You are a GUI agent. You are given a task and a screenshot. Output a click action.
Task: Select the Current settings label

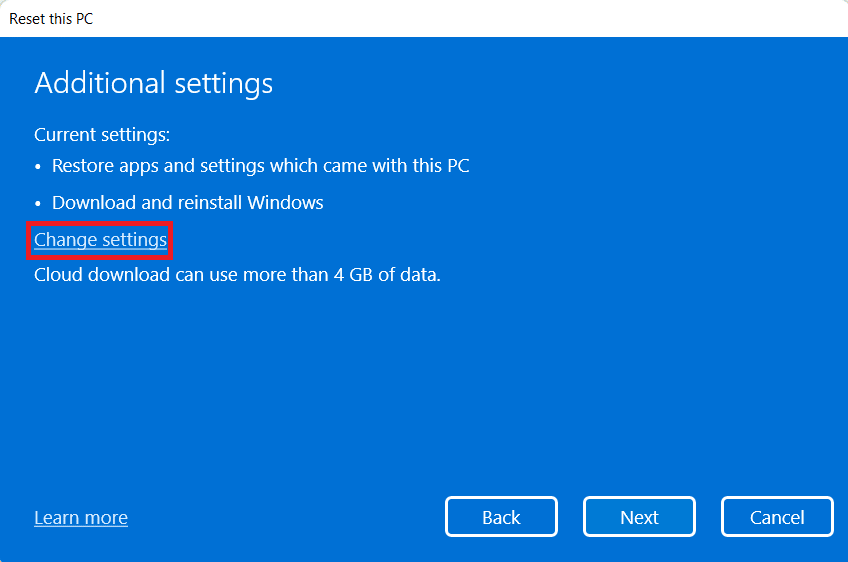102,135
